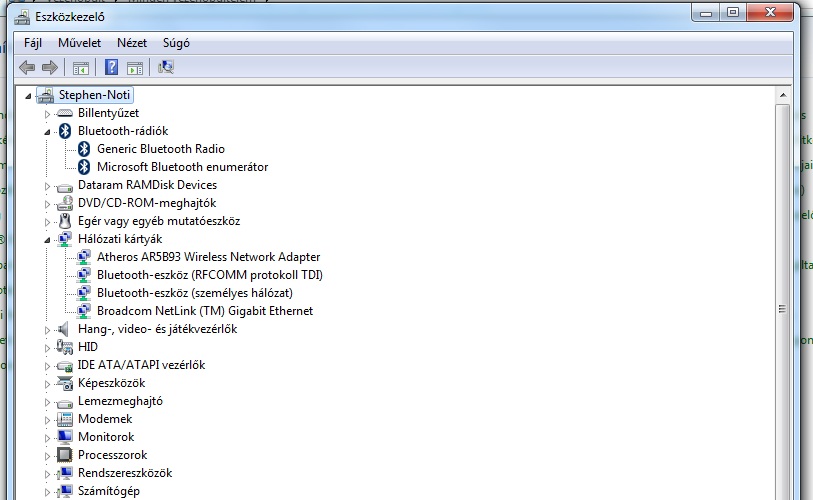This screenshot has height=500, width=813.
Task: Open the Nézet menu
Action: (132, 43)
